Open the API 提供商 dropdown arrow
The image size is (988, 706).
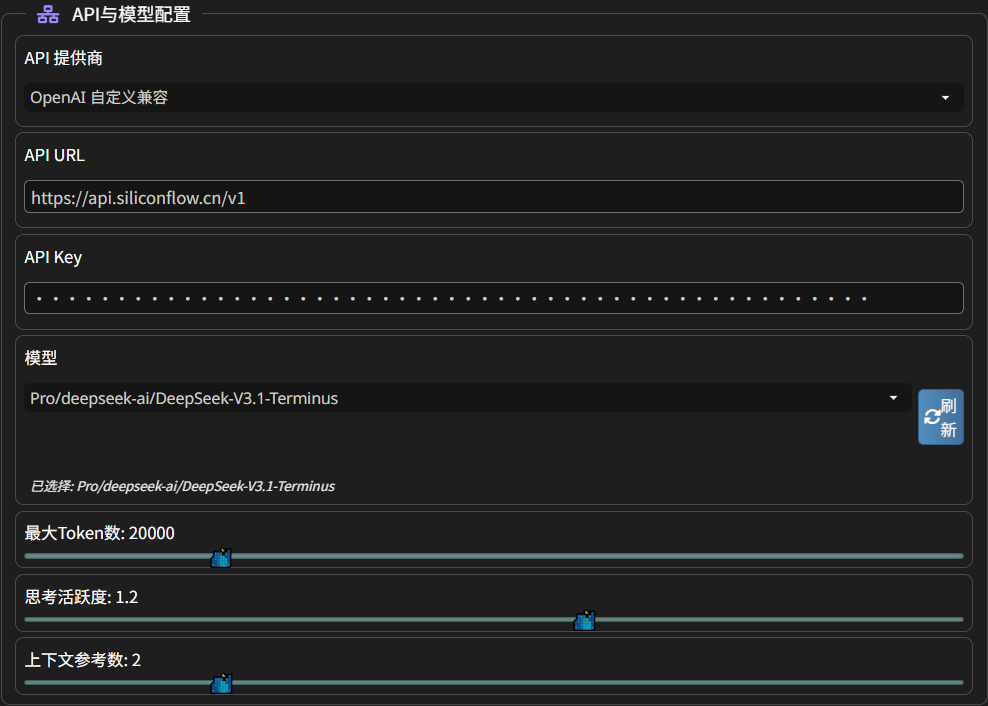click(x=945, y=98)
